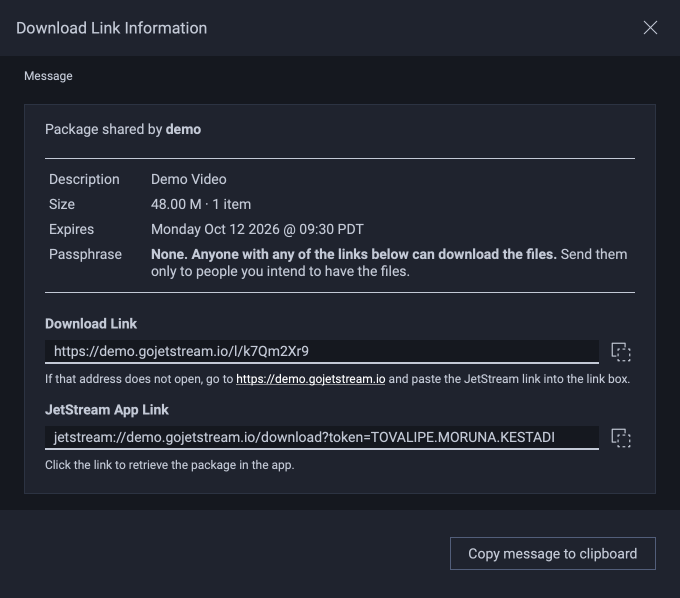Select the 'Demo Video' description text
The image size is (680, 598).
click(x=189, y=179)
